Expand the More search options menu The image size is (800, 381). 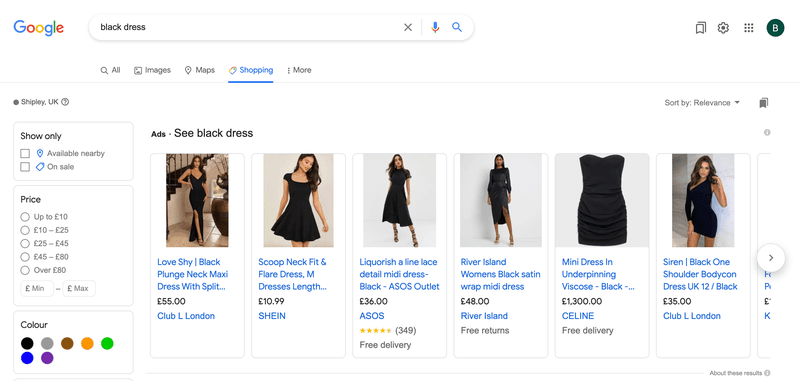click(x=299, y=70)
